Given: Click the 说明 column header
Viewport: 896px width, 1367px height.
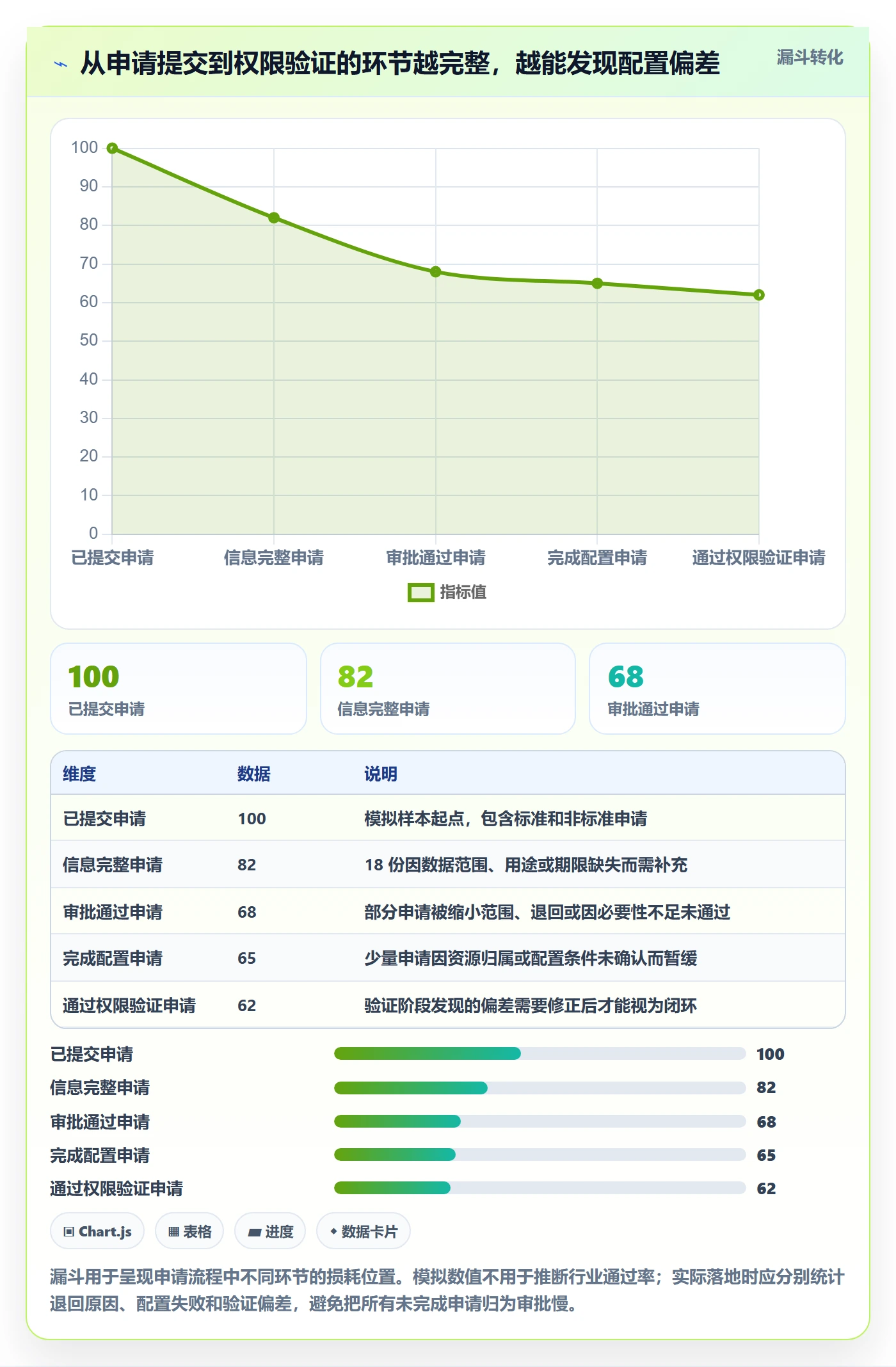Looking at the screenshot, I should (x=381, y=774).
